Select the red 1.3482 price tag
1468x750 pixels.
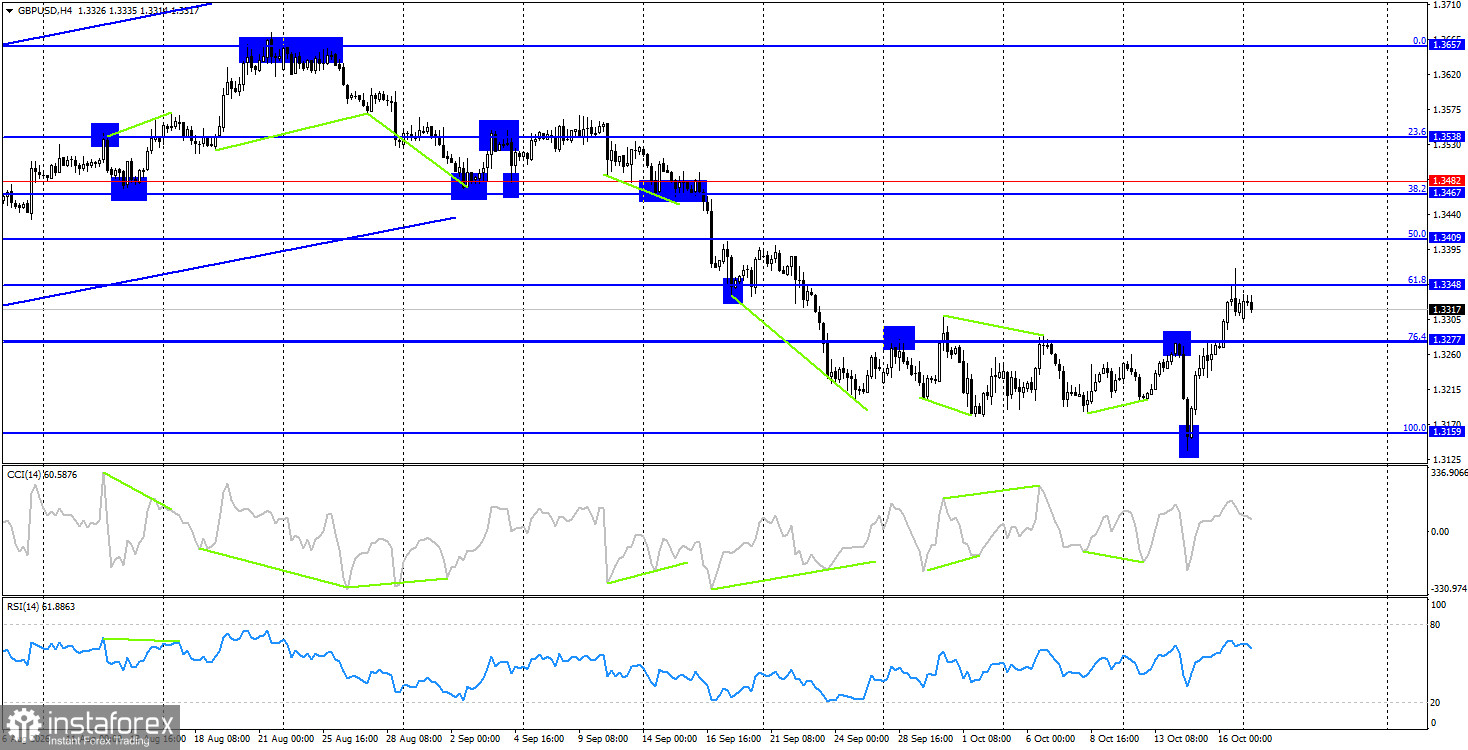[1447, 181]
